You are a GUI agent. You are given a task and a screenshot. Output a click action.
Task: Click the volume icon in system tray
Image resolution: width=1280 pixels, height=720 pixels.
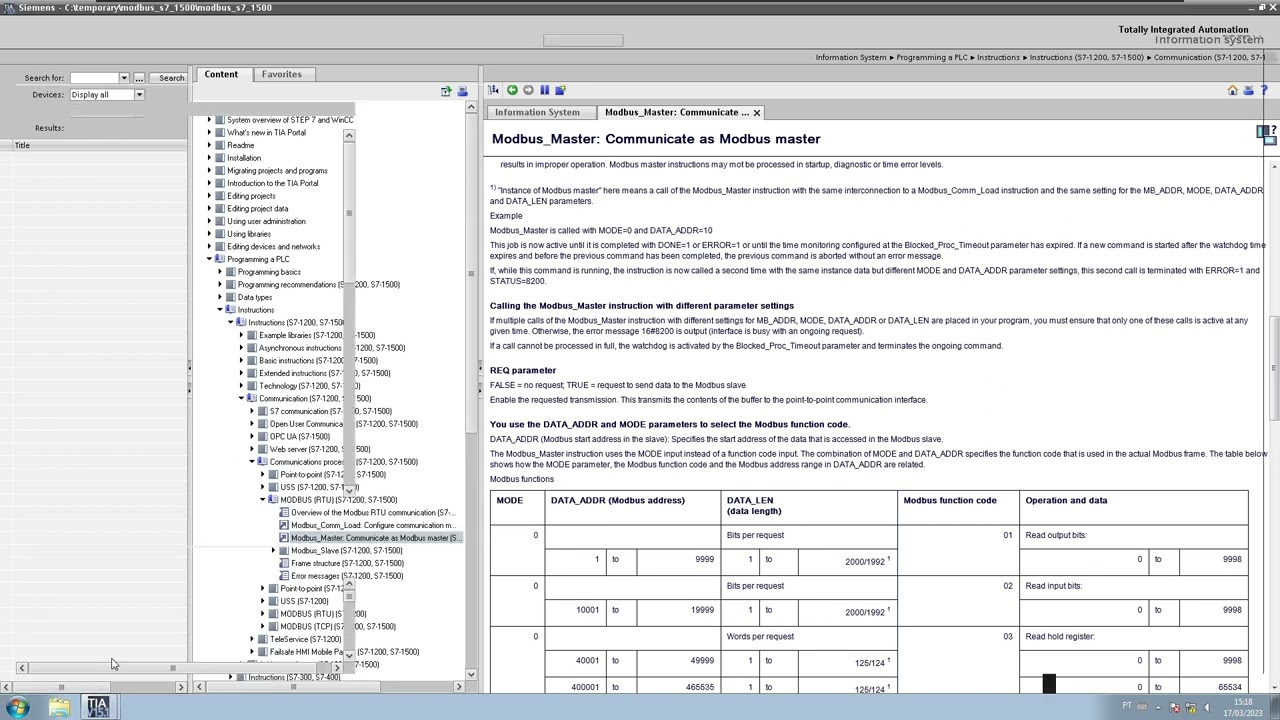(1206, 707)
